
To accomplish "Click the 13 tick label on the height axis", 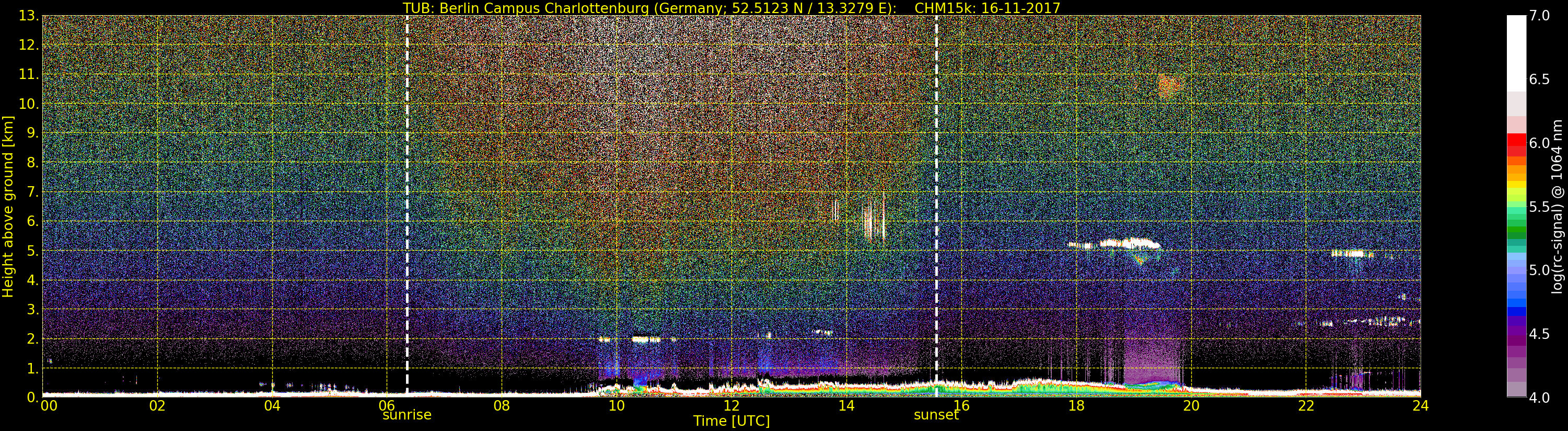I will pos(28,16).
